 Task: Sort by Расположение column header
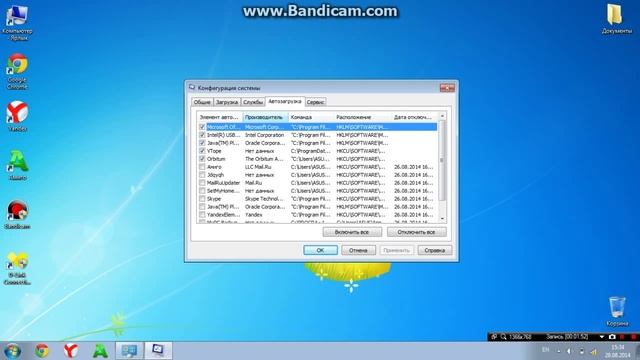[x=362, y=117]
